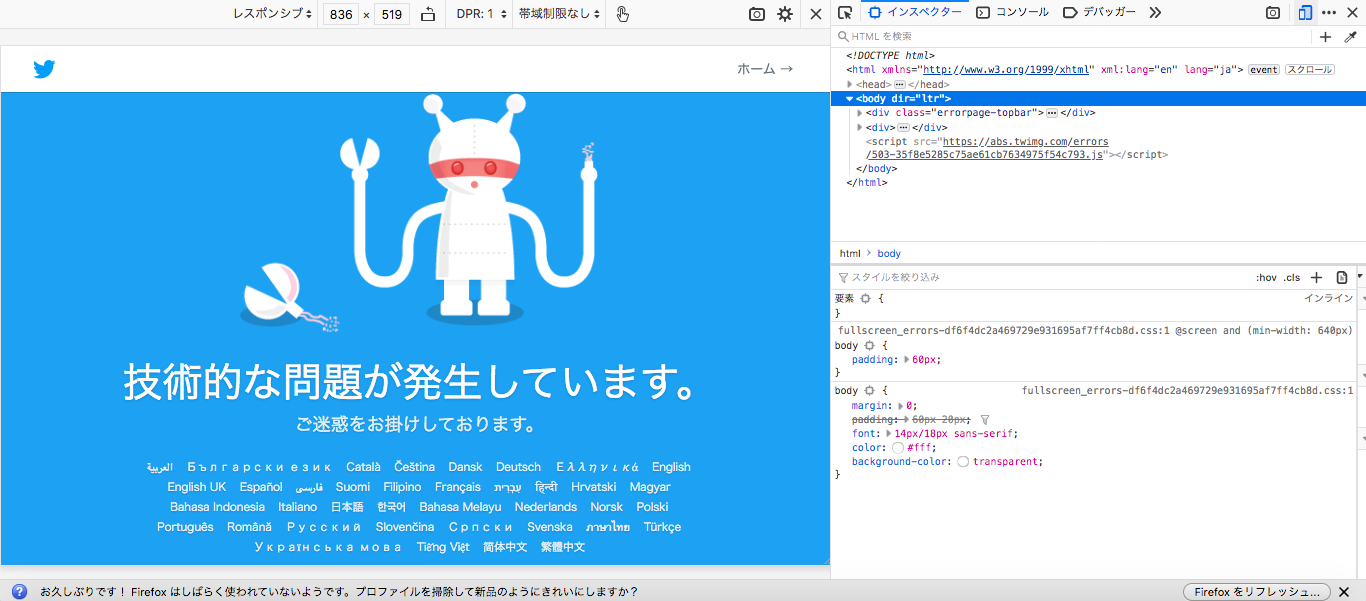Select body in the breadcrumb trail

(x=889, y=254)
